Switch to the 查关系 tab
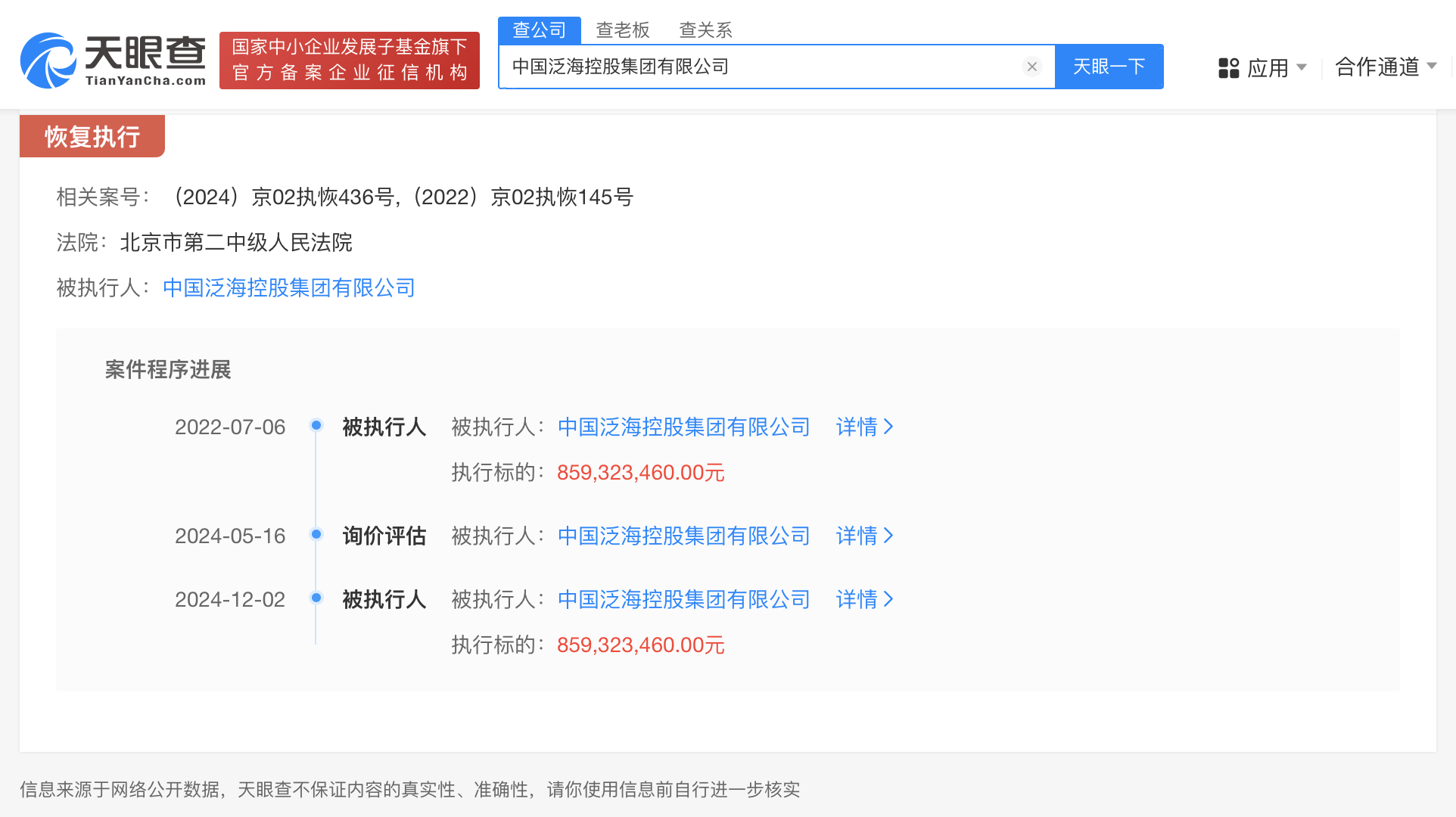The image size is (1456, 817). pyautogui.click(x=705, y=30)
